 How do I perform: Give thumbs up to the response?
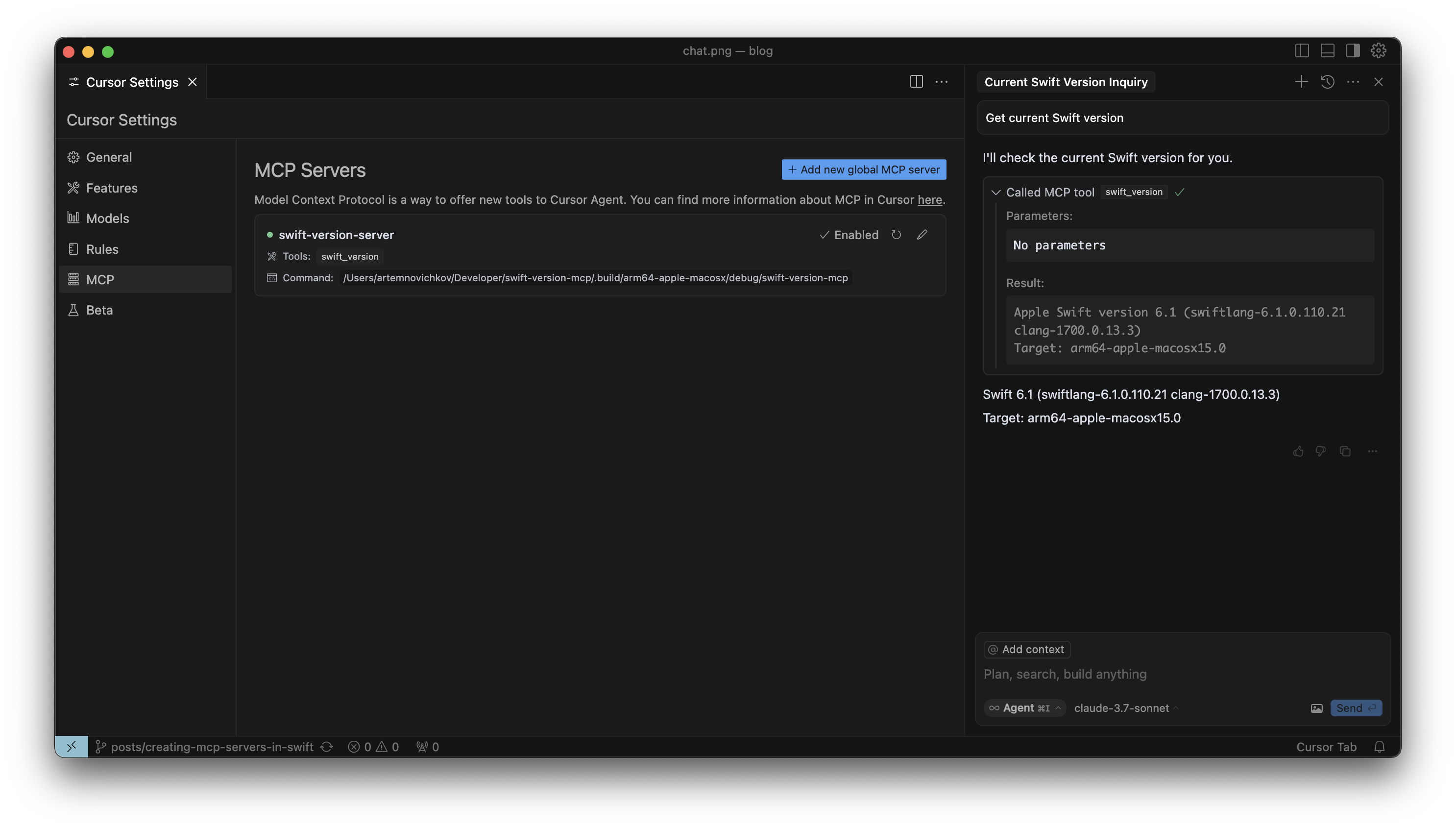point(1298,451)
